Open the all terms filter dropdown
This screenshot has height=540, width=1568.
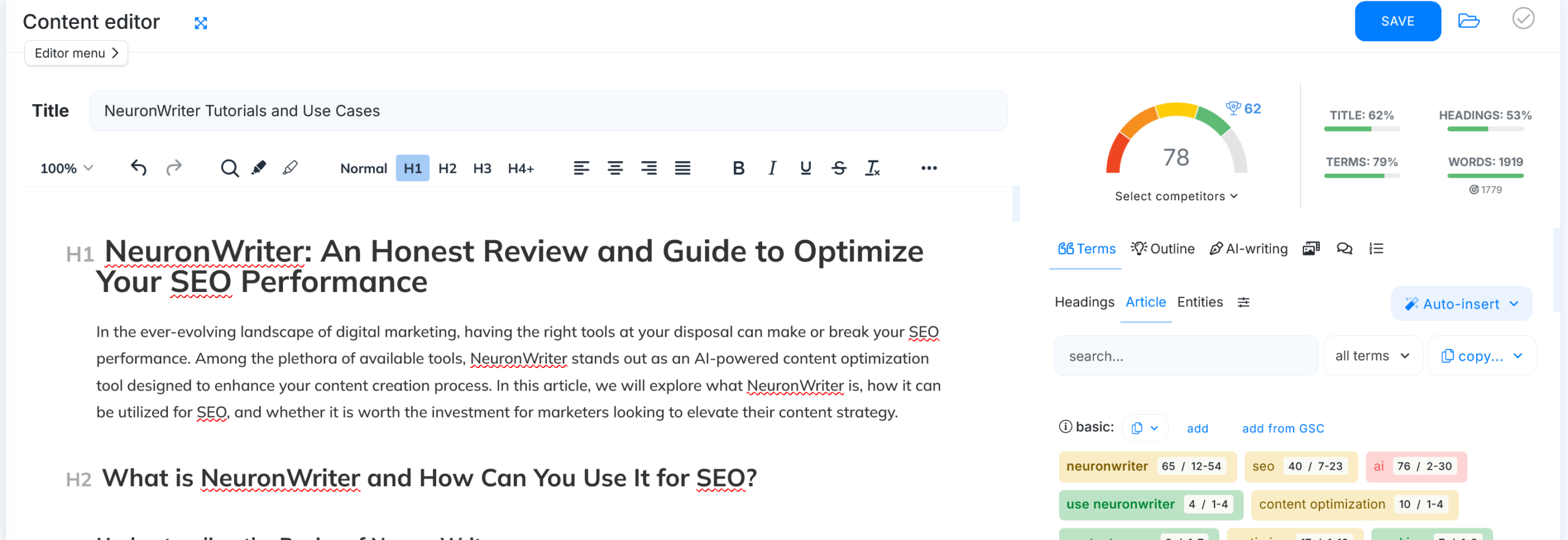pyautogui.click(x=1372, y=356)
